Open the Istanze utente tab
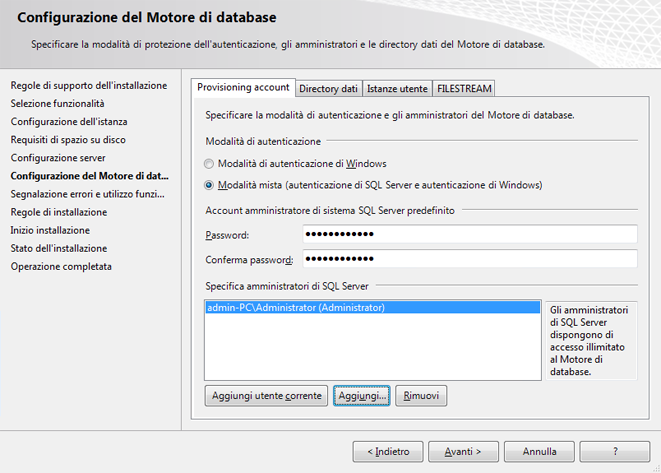Viewport: 661px width, 473px height. pos(397,89)
